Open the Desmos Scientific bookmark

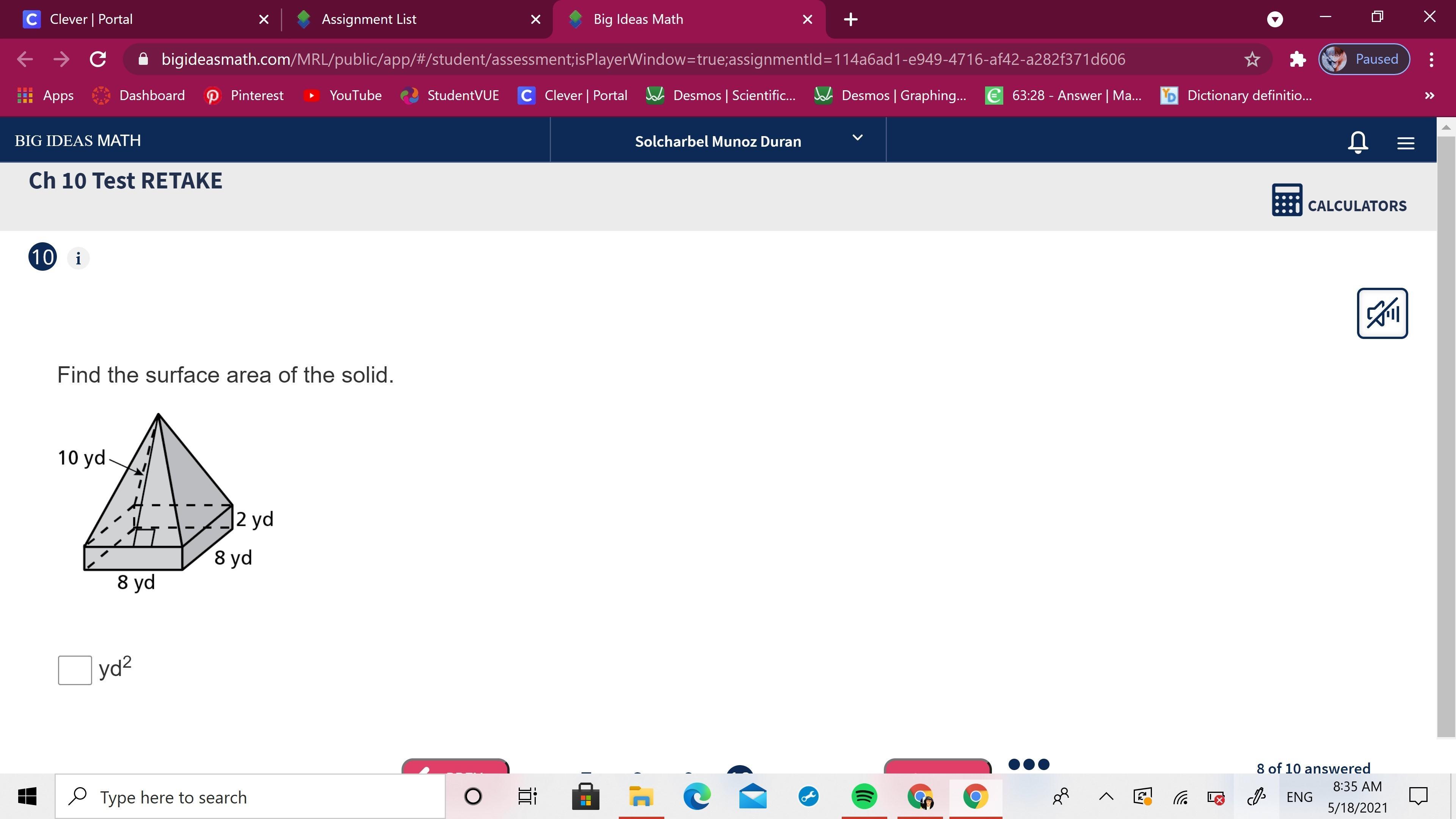pos(721,96)
